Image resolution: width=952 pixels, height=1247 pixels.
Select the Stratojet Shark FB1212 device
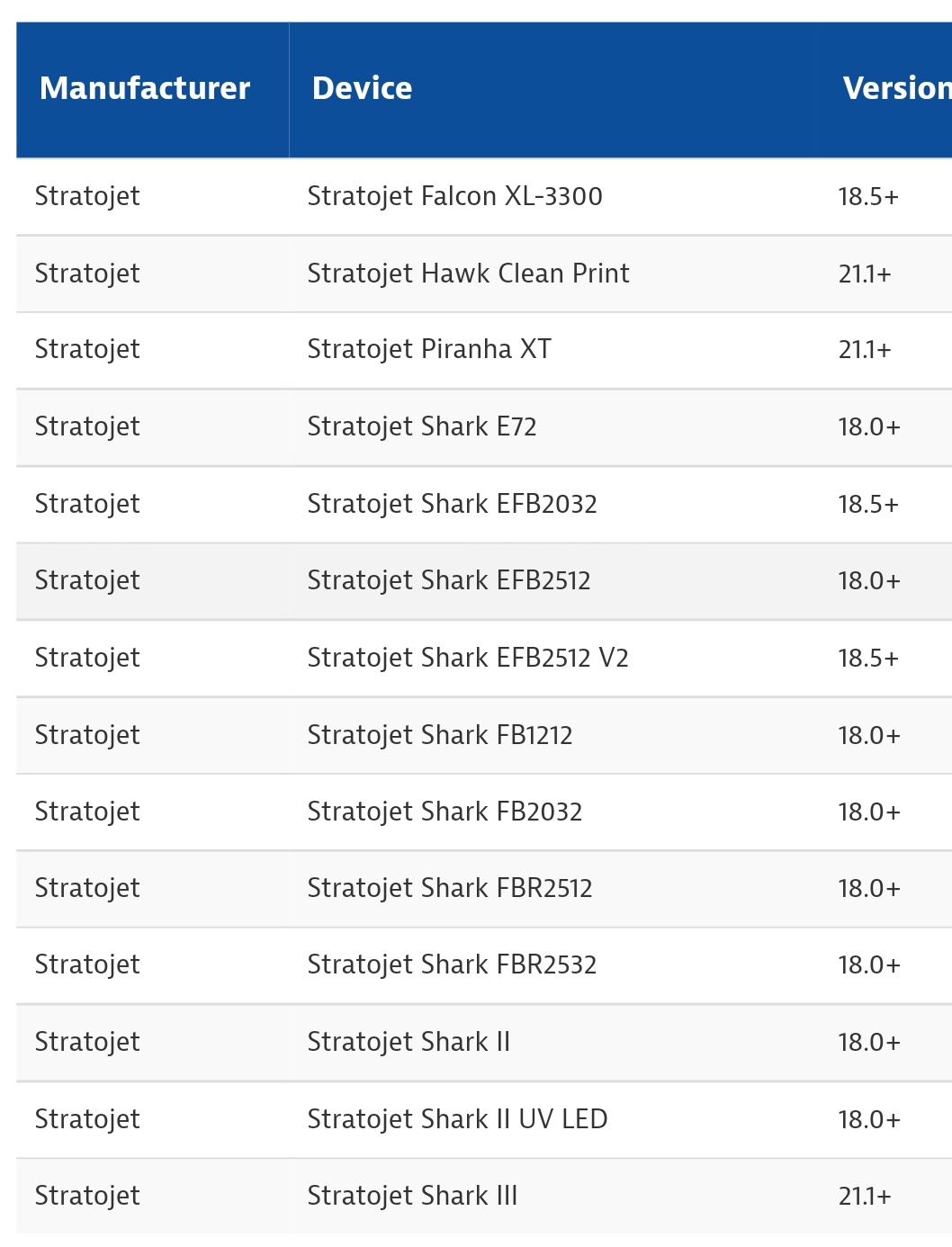(x=440, y=735)
